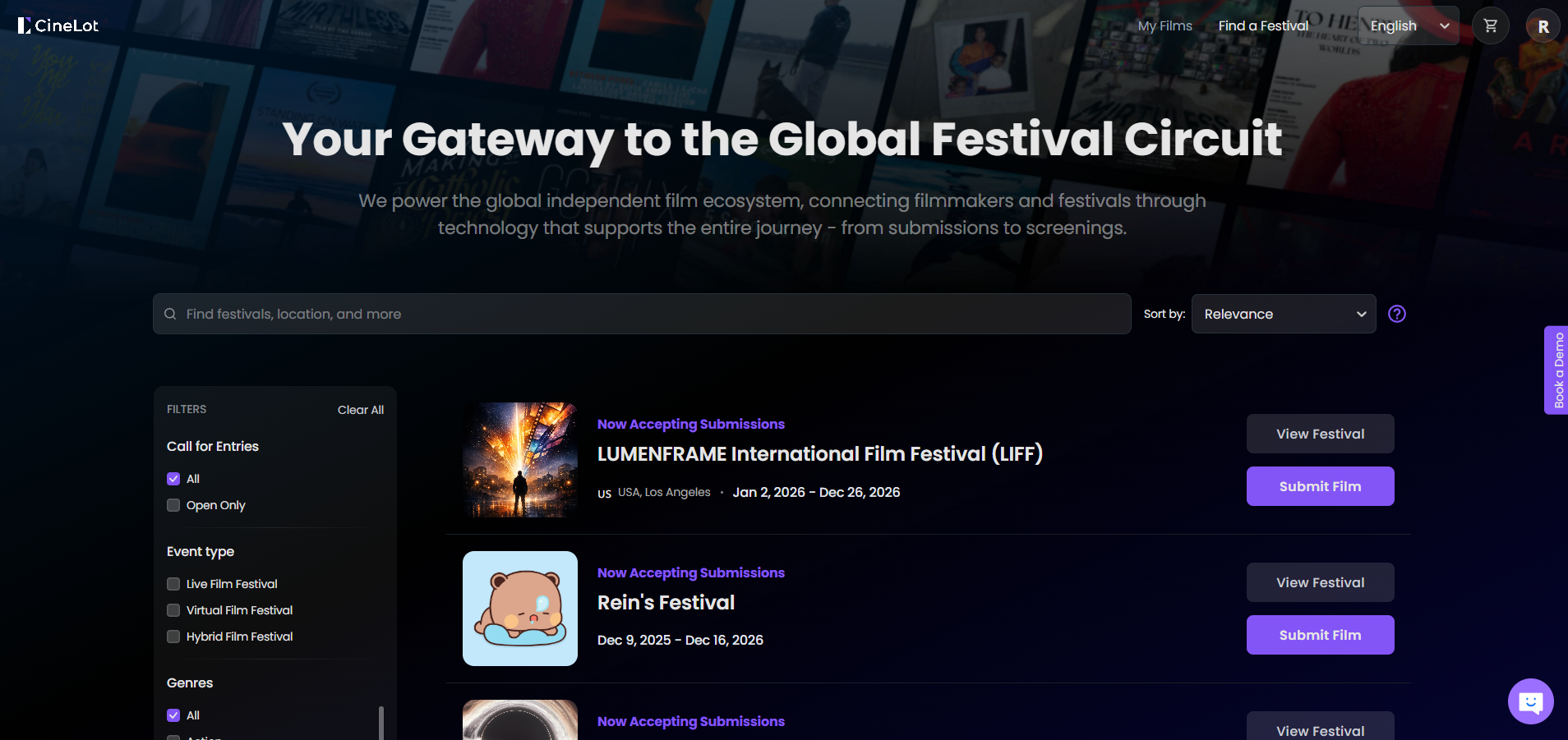Open the shopping cart
The width and height of the screenshot is (1568, 740).
[1490, 25]
